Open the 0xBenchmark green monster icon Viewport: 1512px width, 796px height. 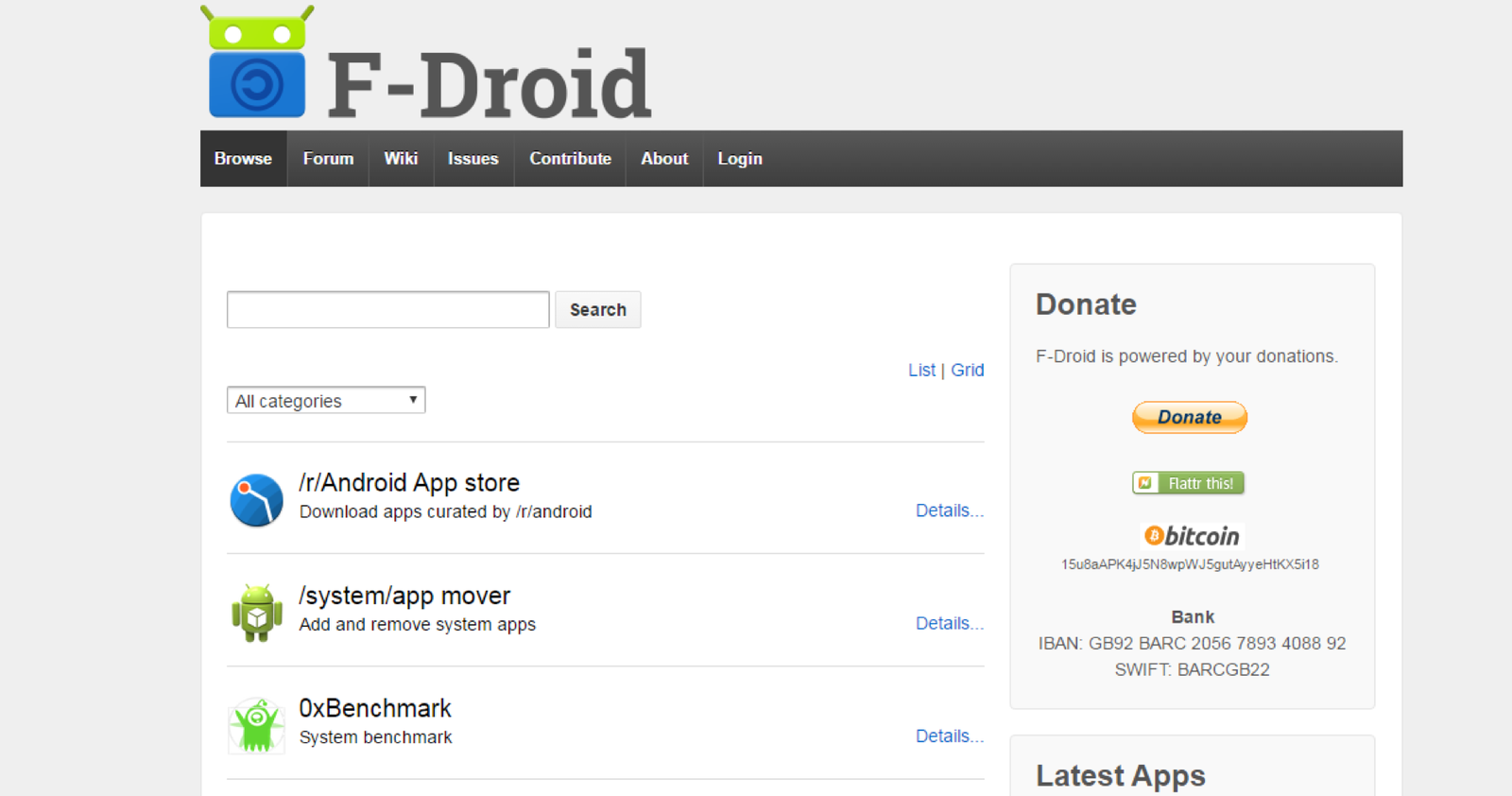click(x=256, y=725)
